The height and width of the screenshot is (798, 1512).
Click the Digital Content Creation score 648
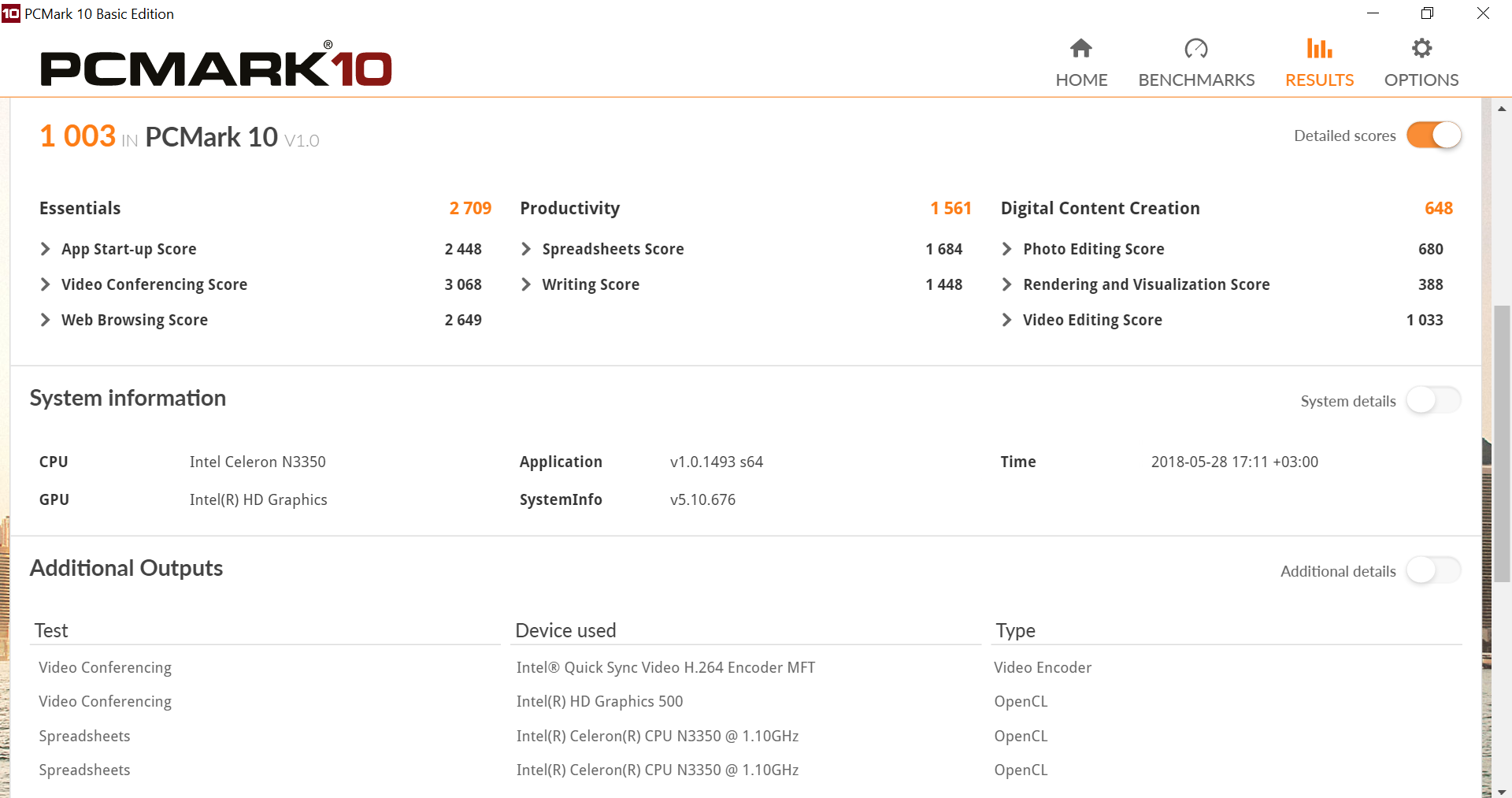(x=1438, y=208)
